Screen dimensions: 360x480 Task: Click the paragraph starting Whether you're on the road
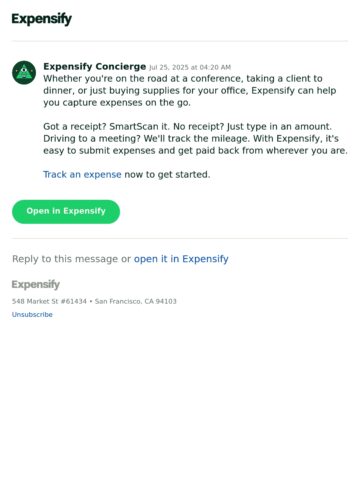(x=190, y=90)
